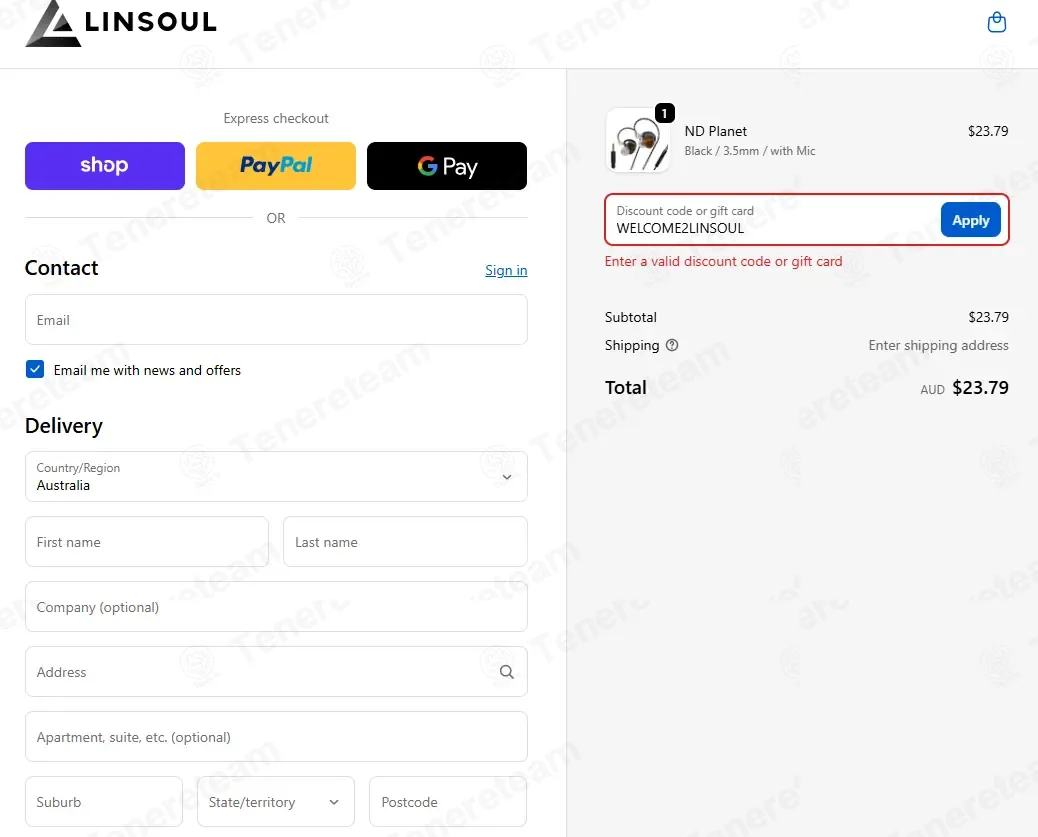
Task: Click the Postcode field
Action: point(448,802)
